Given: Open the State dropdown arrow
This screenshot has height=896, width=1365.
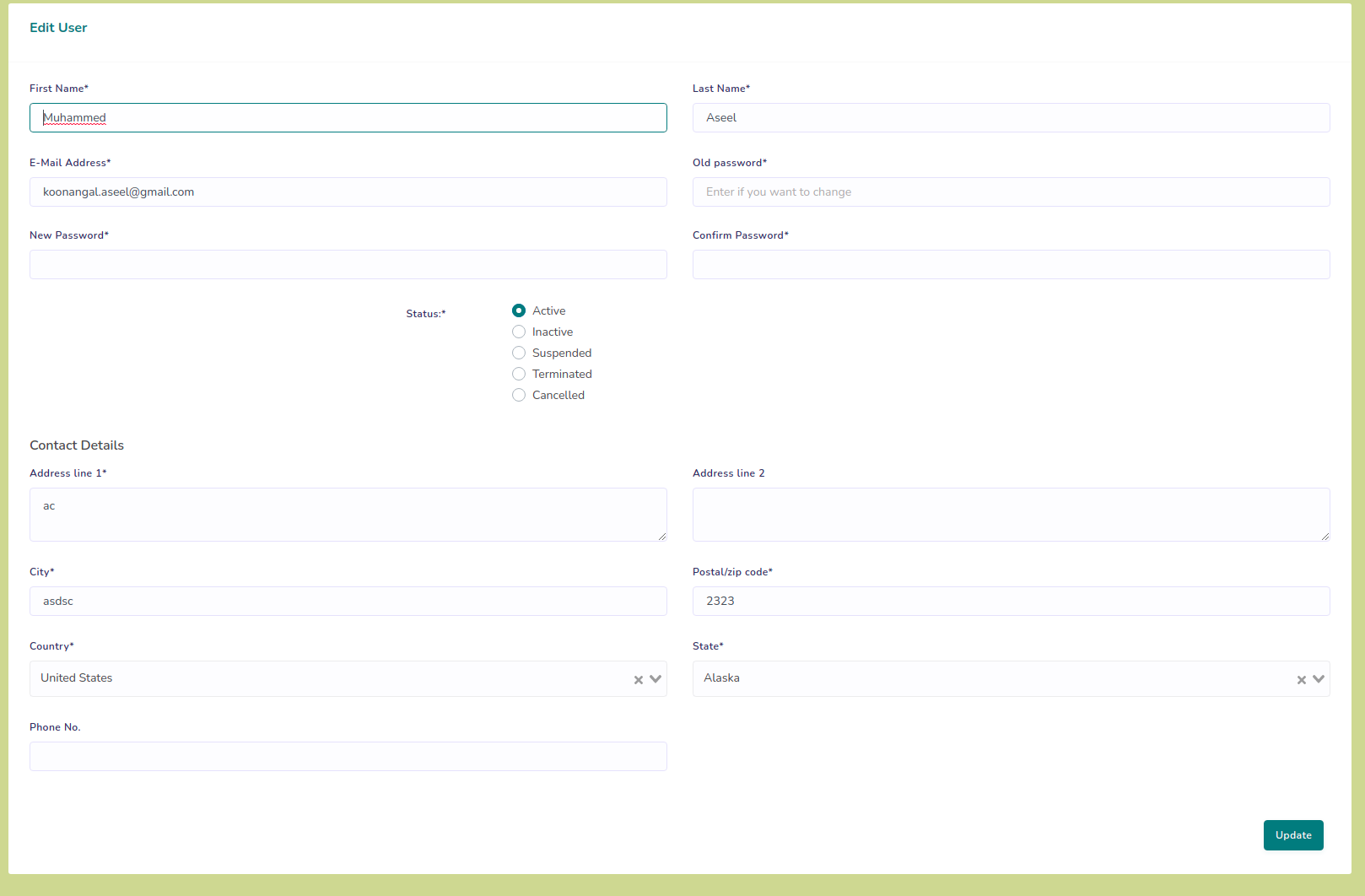Looking at the screenshot, I should (x=1319, y=679).
